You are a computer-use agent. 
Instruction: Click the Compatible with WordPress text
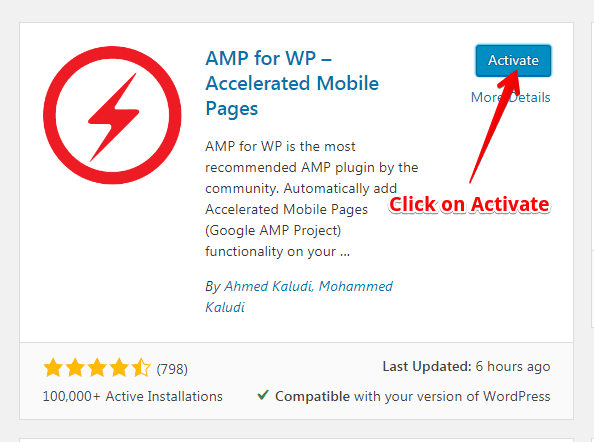[x=413, y=396]
